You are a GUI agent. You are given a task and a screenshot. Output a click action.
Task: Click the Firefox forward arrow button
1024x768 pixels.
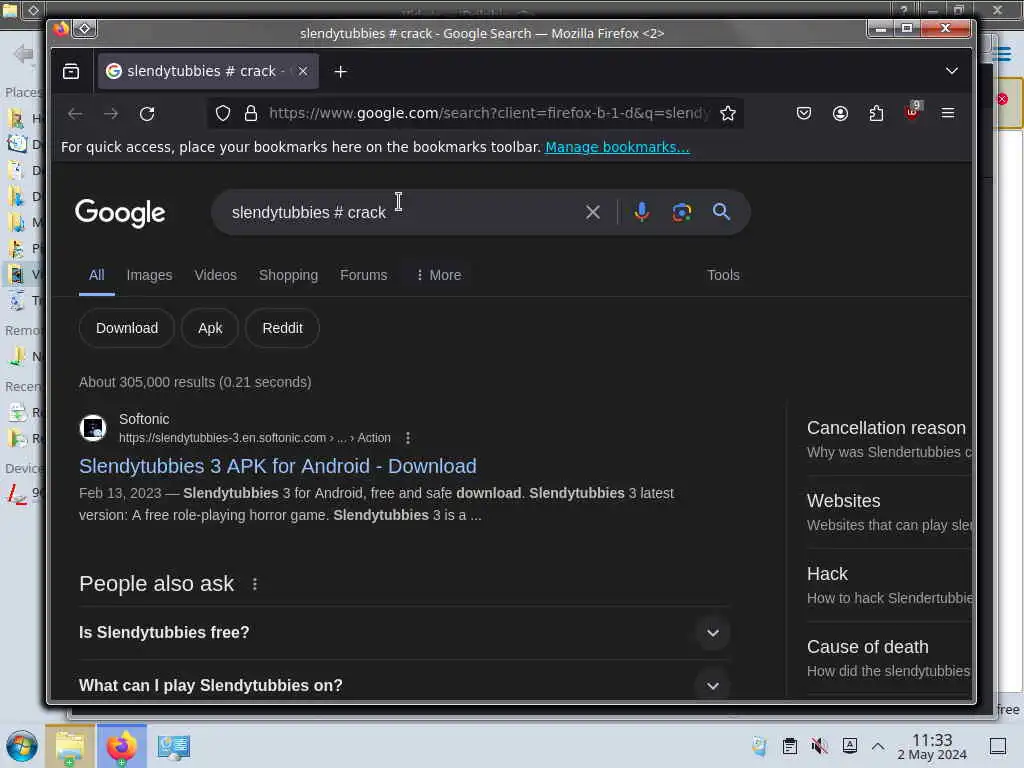pyautogui.click(x=111, y=114)
